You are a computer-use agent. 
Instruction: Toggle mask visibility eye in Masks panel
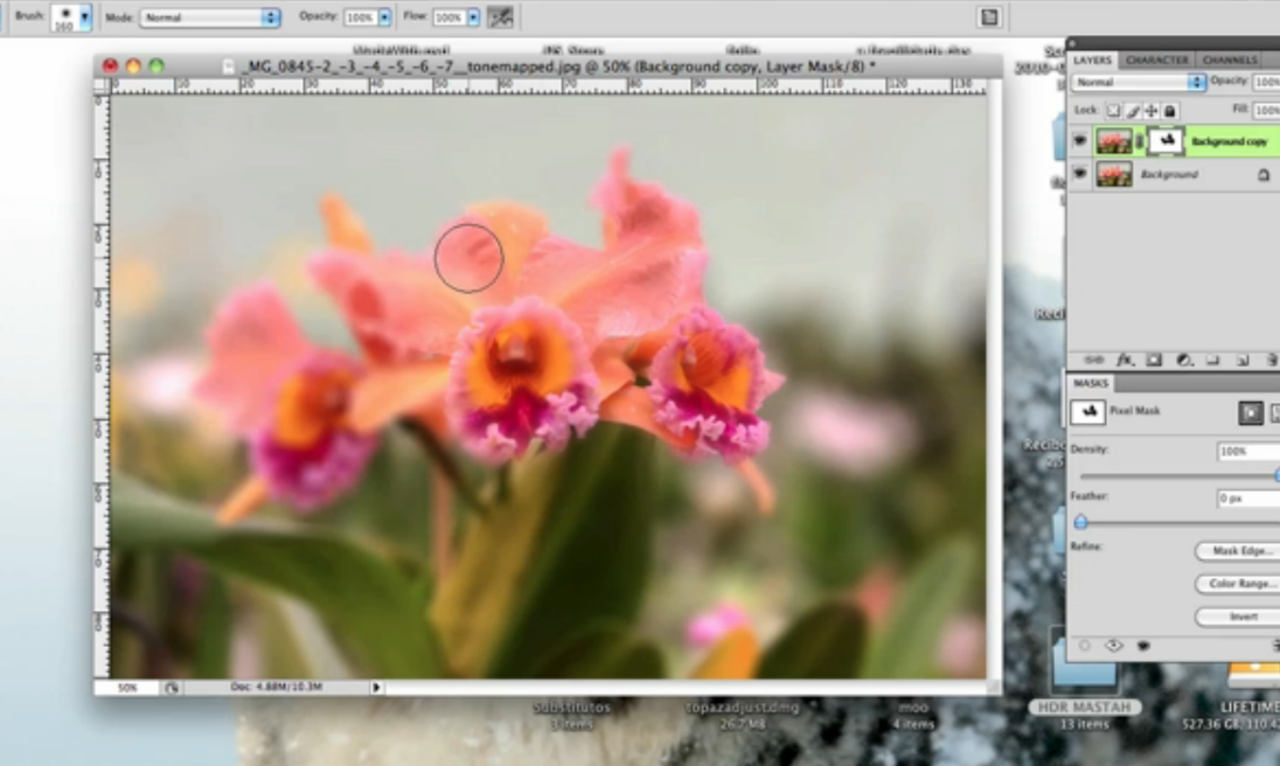point(1114,646)
